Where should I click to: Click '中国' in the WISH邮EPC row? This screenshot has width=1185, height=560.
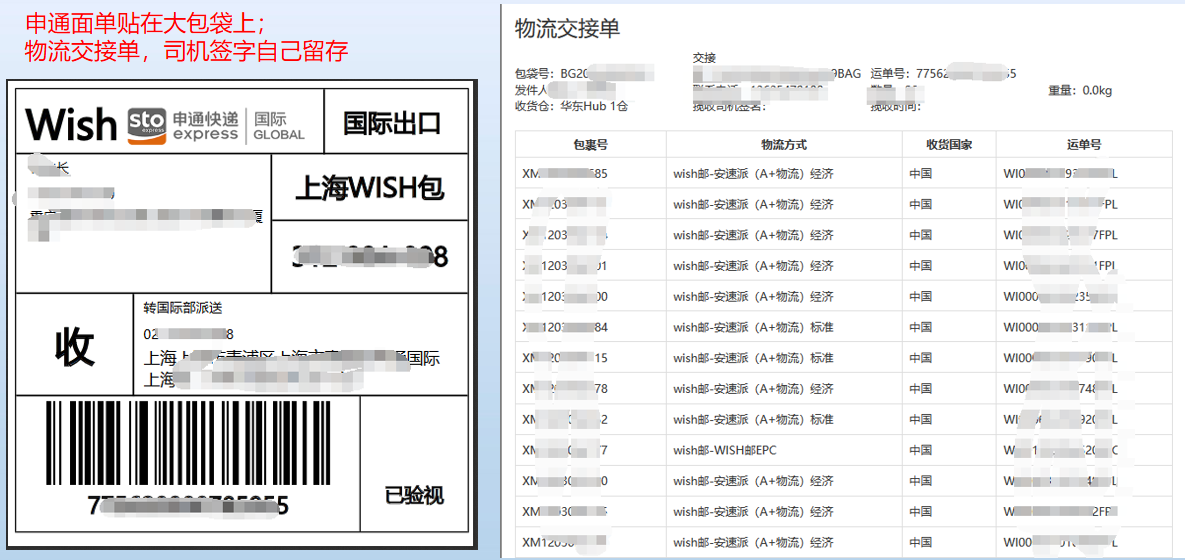(920, 450)
